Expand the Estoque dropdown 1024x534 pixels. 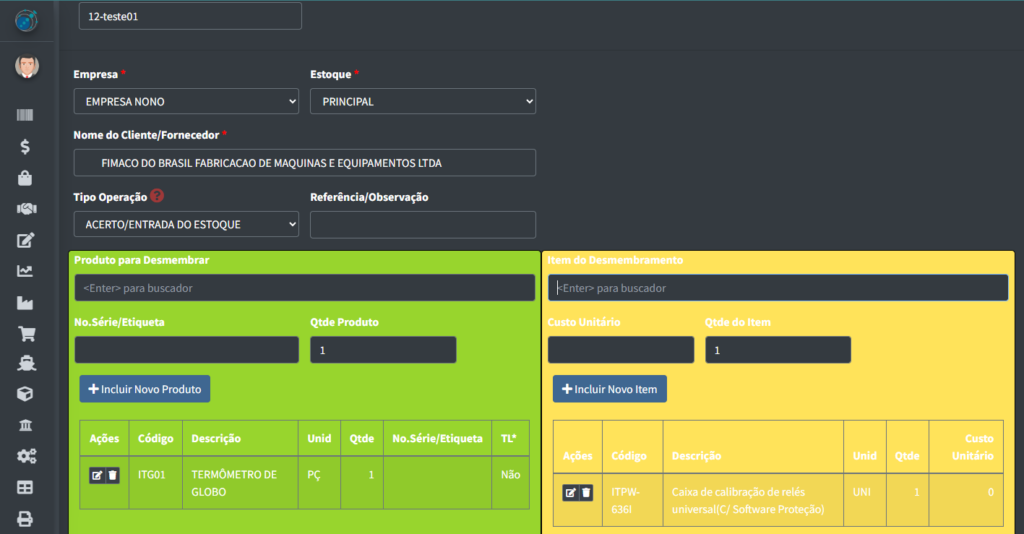[423, 101]
